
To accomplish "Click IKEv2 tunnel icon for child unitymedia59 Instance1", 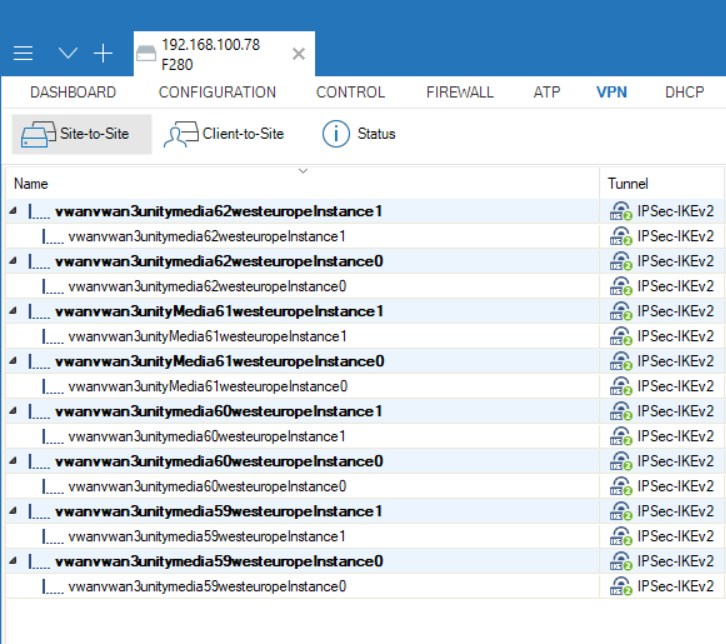I will pyautogui.click(x=620, y=536).
